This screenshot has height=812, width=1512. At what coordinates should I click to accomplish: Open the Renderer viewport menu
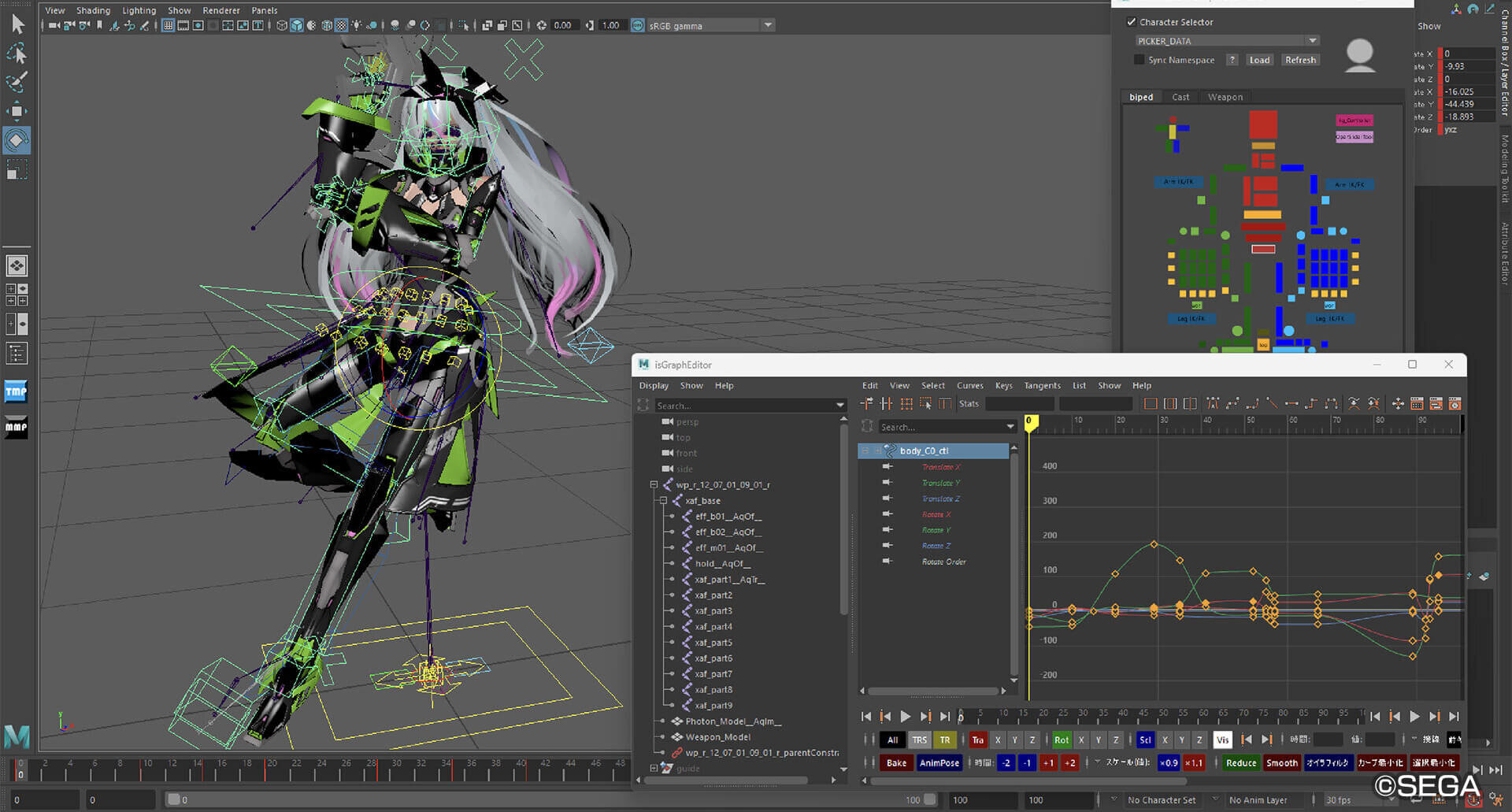point(221,10)
